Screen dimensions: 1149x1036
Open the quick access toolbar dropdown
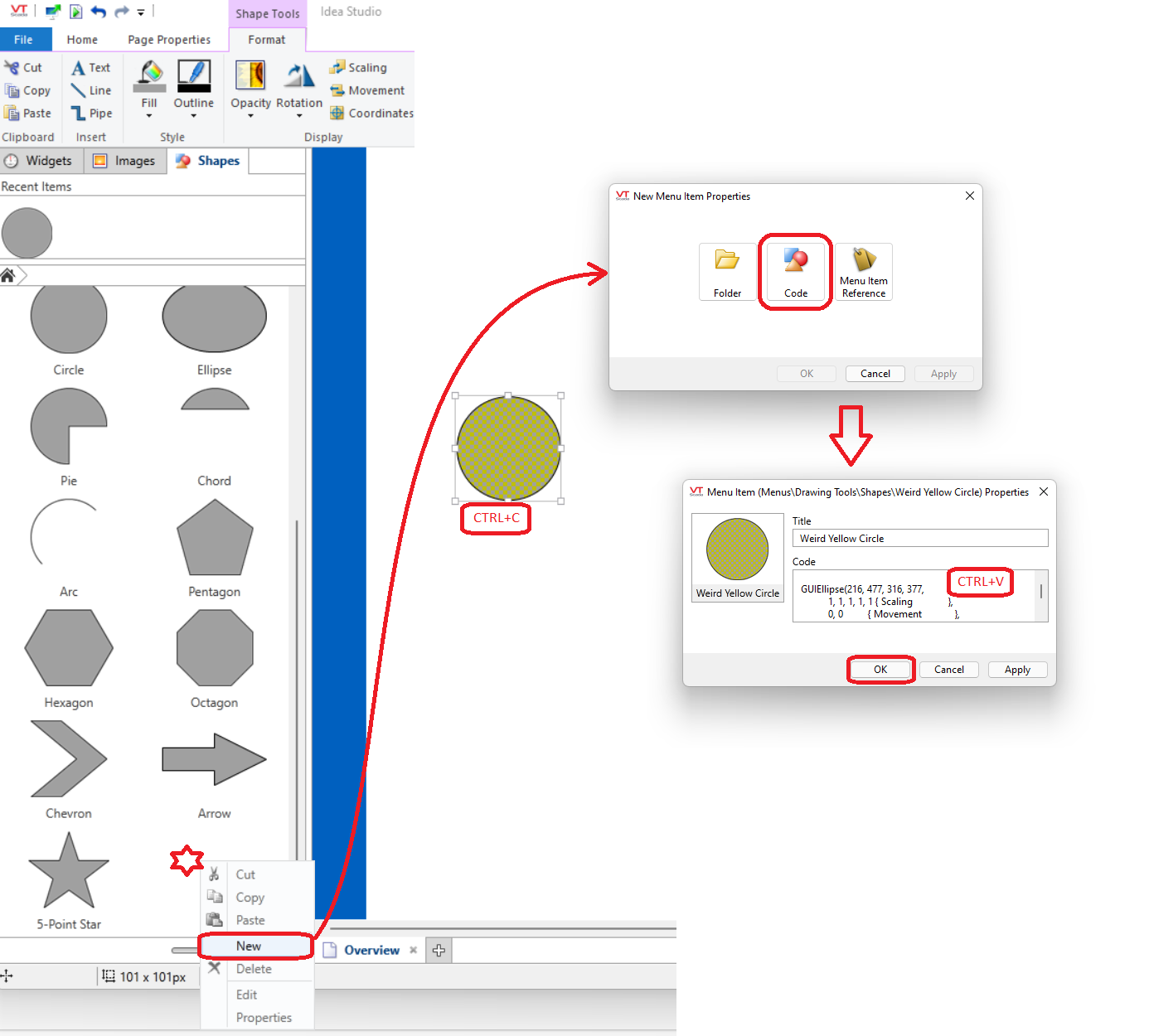(141, 12)
